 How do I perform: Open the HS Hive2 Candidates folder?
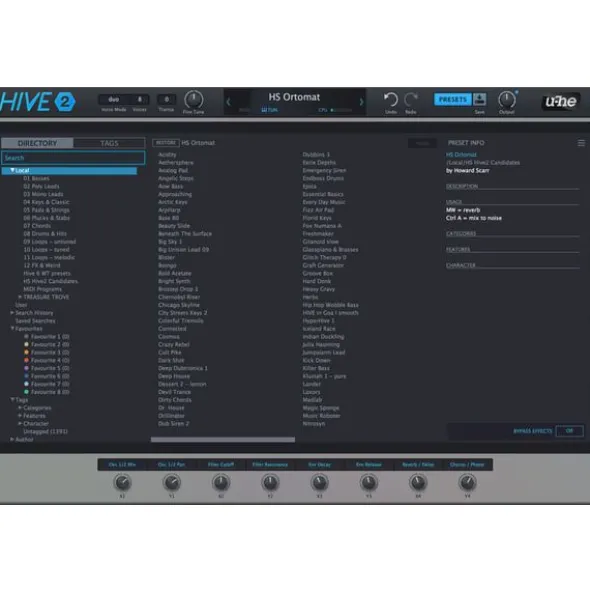pyautogui.click(x=51, y=281)
